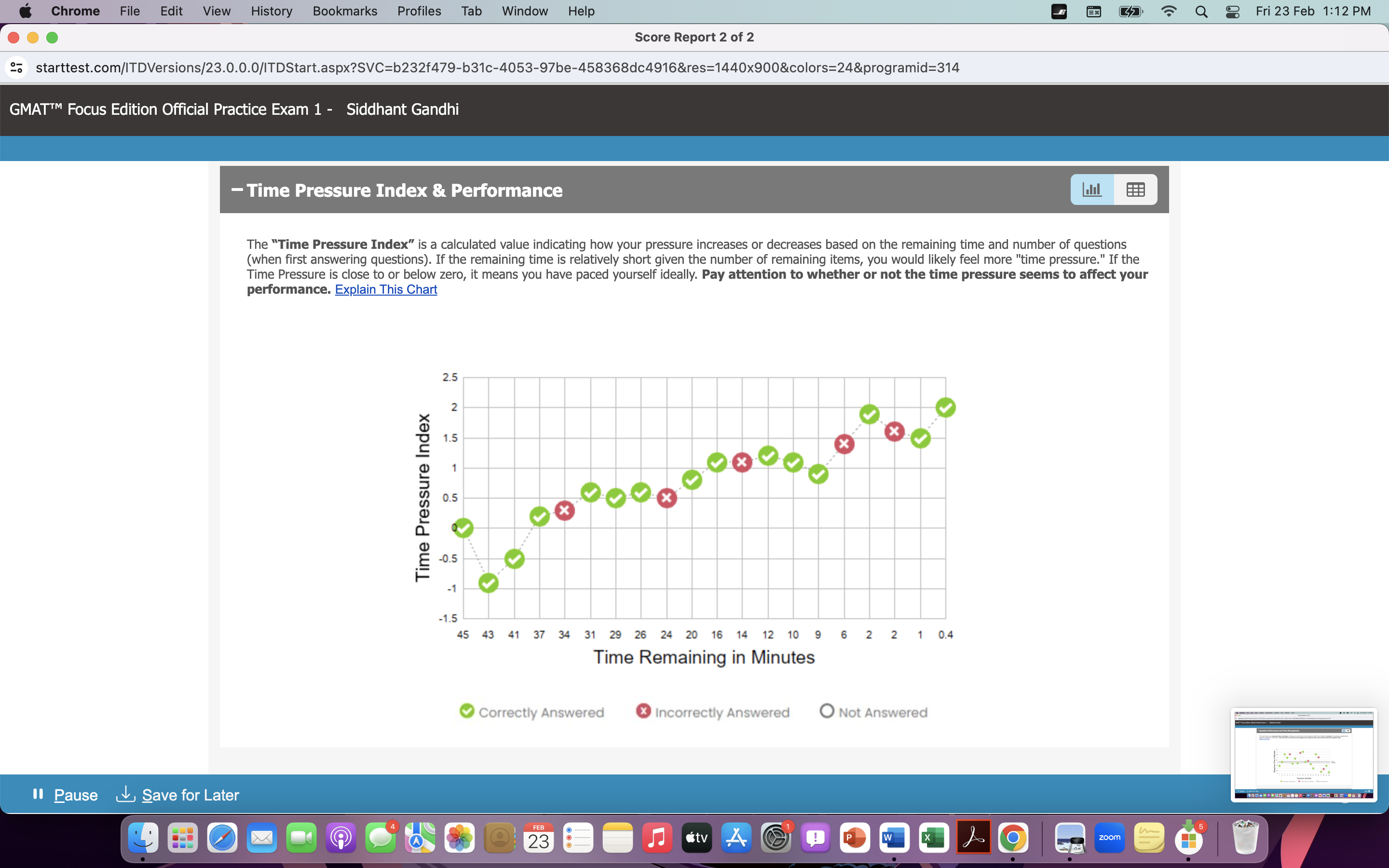The width and height of the screenshot is (1389, 868).
Task: Switch to table view icon
Action: click(1135, 190)
